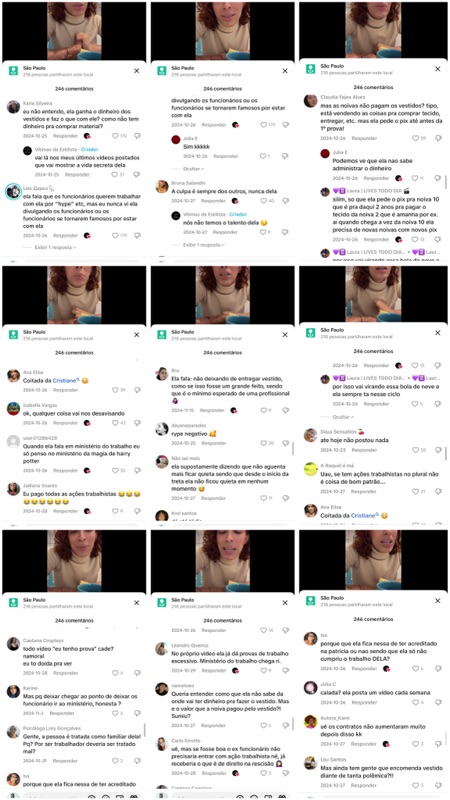Tap the heart icon on Carla Girotto's rescisão comment

(264, 773)
